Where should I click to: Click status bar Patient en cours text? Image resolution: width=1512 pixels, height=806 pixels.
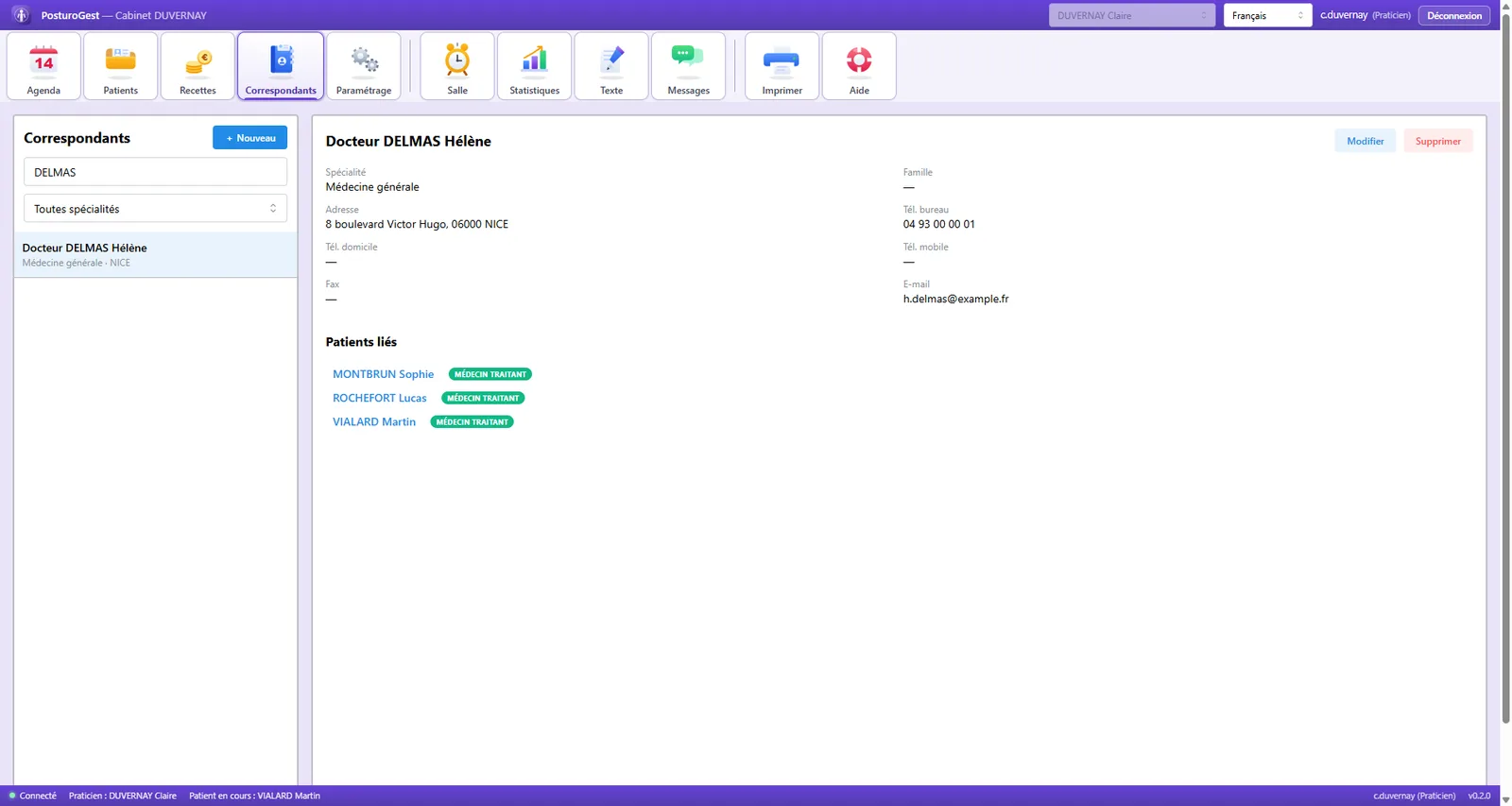[x=254, y=796]
